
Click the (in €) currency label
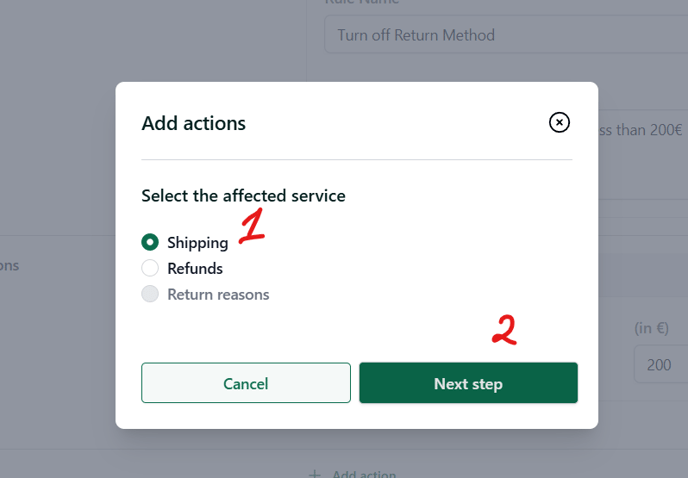651,328
